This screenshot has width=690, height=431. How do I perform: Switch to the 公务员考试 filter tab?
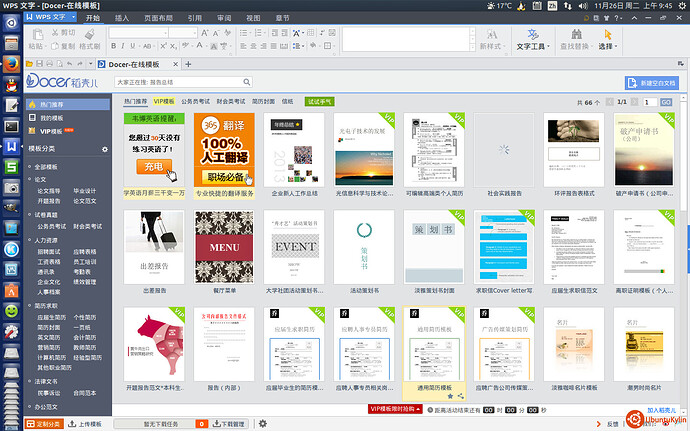197,101
